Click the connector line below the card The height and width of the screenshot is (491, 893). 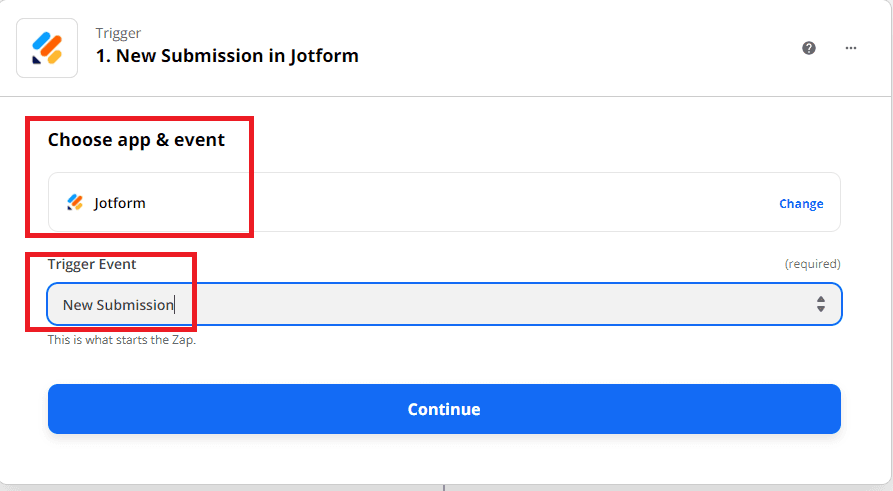click(444, 487)
